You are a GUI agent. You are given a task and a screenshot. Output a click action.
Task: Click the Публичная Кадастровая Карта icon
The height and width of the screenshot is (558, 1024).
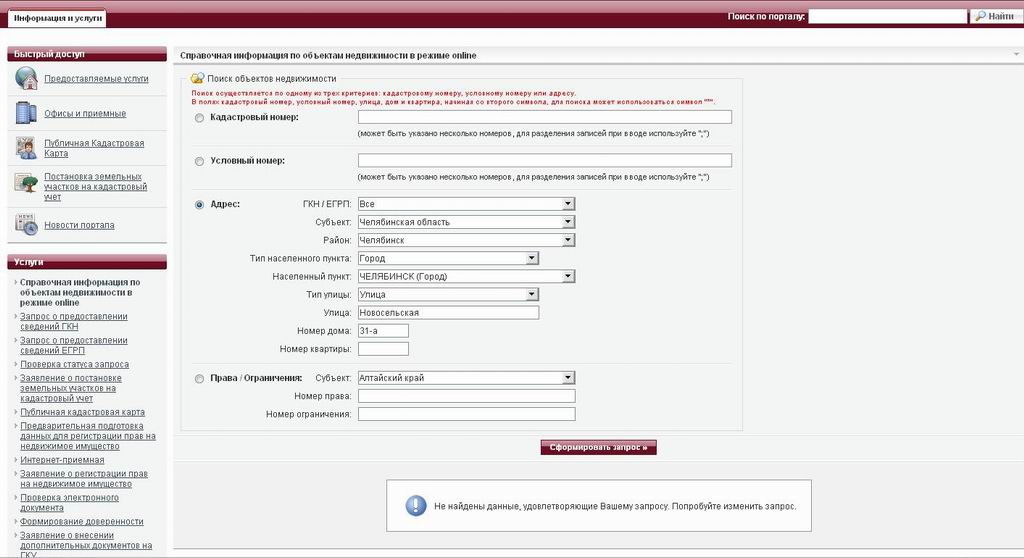click(27, 148)
